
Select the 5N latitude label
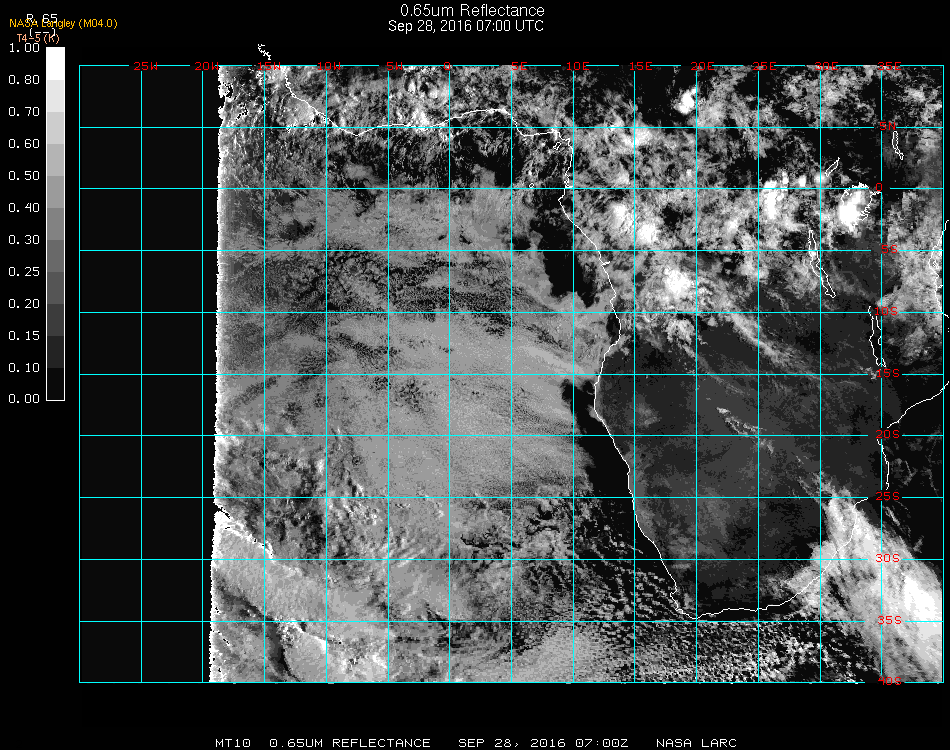click(x=888, y=126)
